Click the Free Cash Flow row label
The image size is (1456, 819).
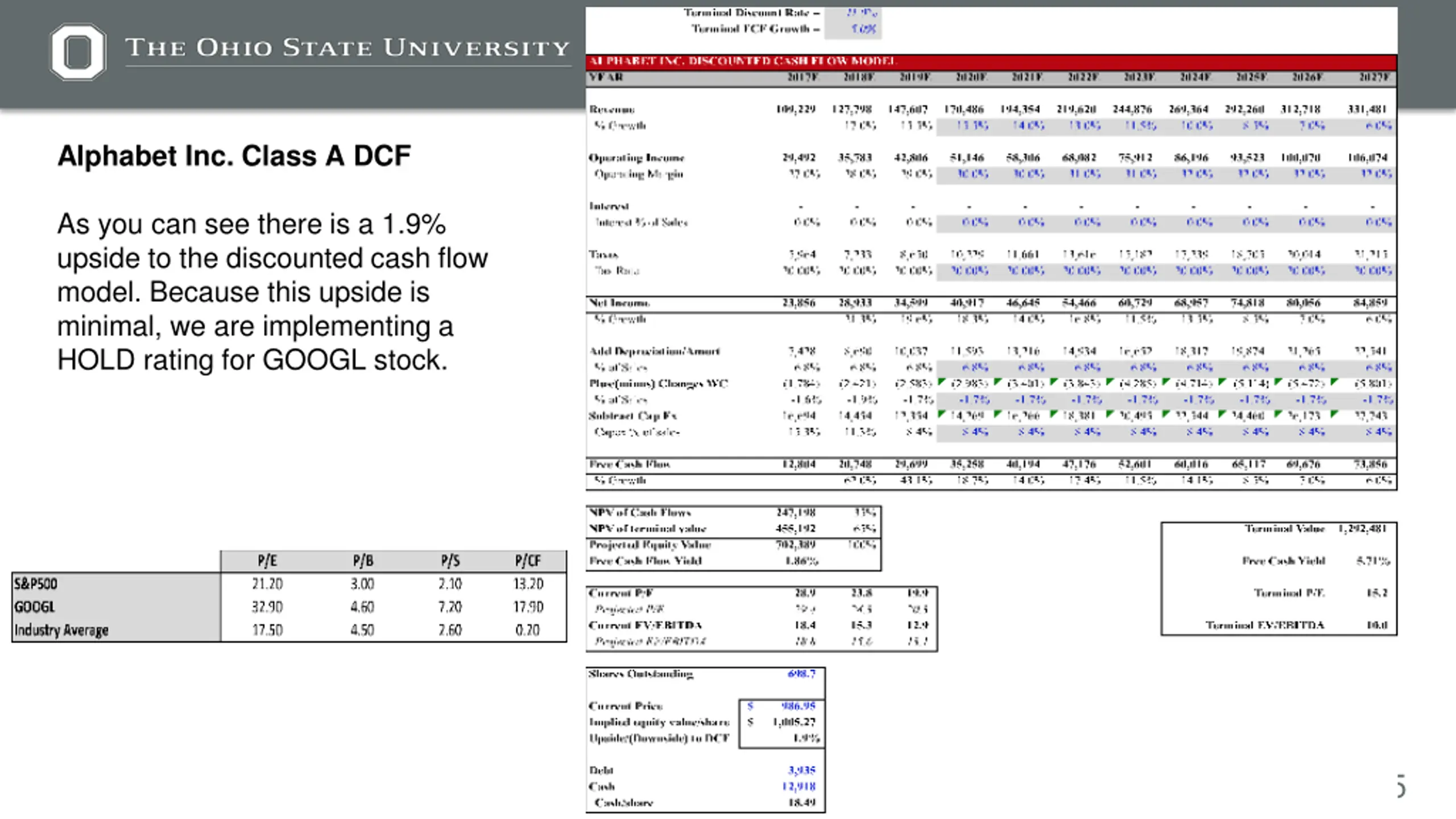pyautogui.click(x=630, y=465)
